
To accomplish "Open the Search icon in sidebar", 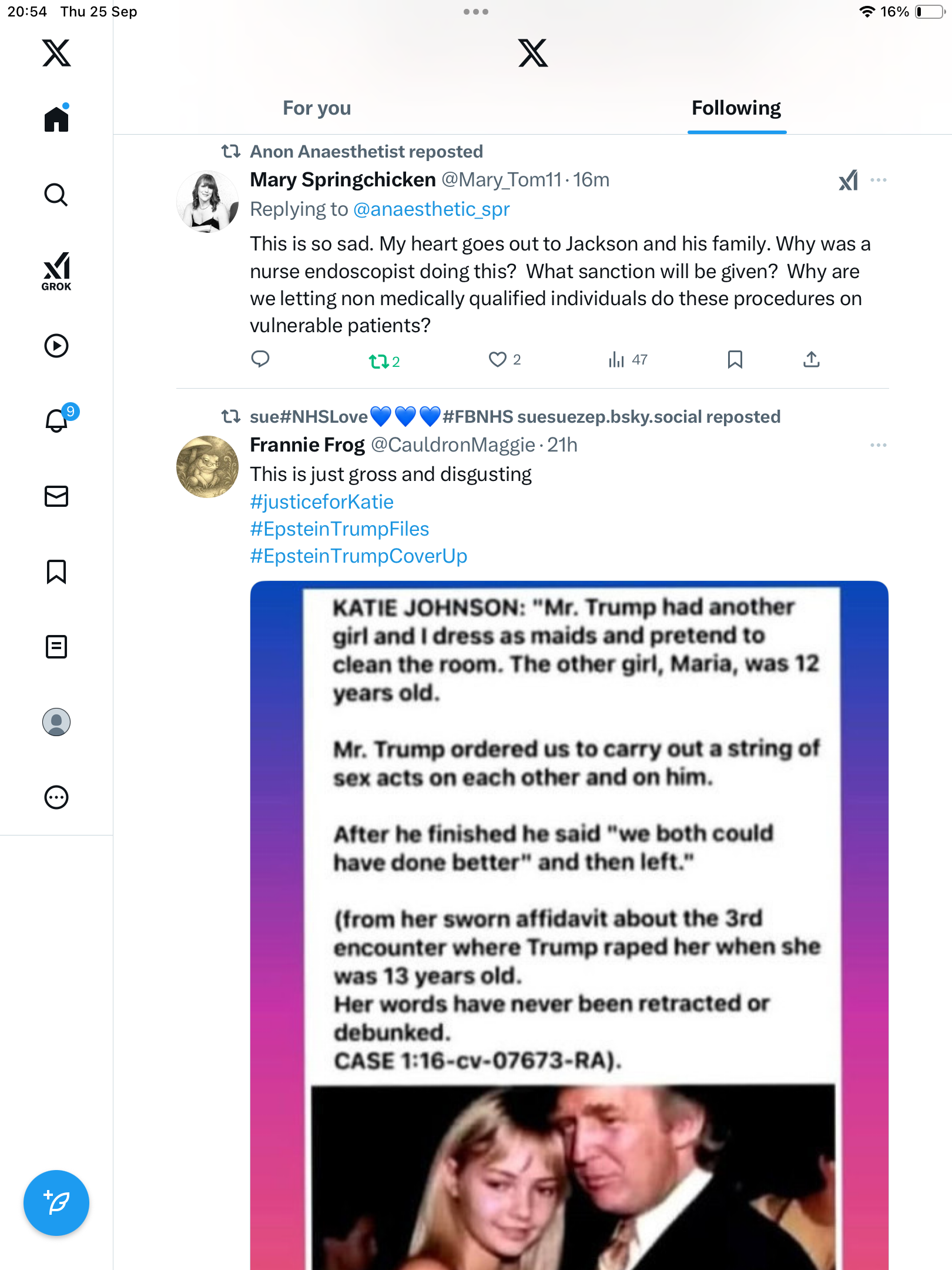I will point(56,195).
